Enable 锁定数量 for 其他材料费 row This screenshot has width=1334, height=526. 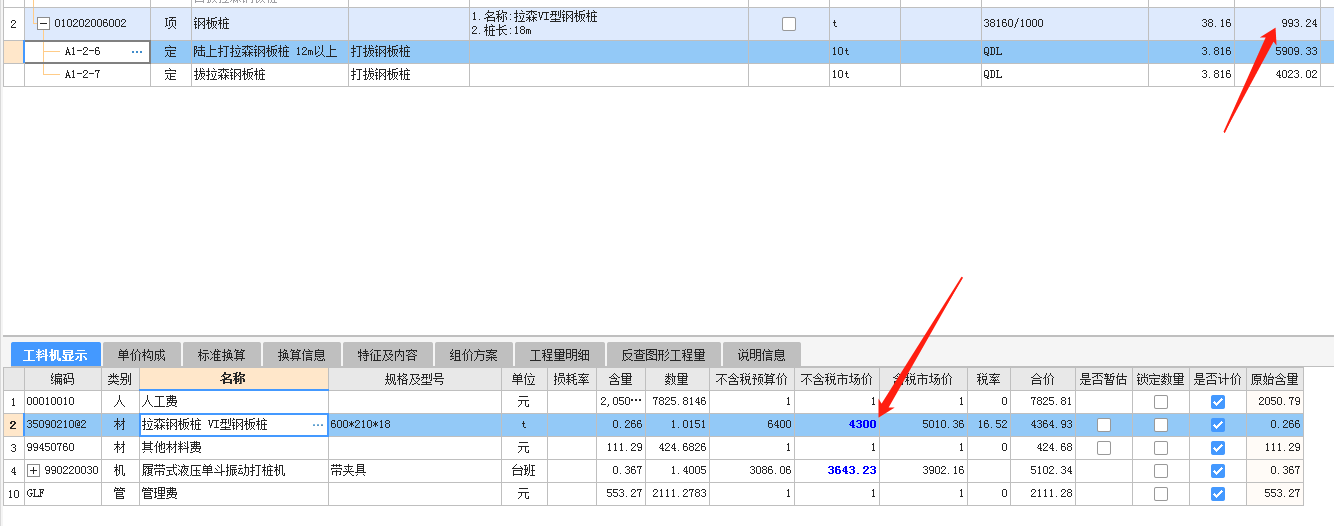[x=1161, y=448]
